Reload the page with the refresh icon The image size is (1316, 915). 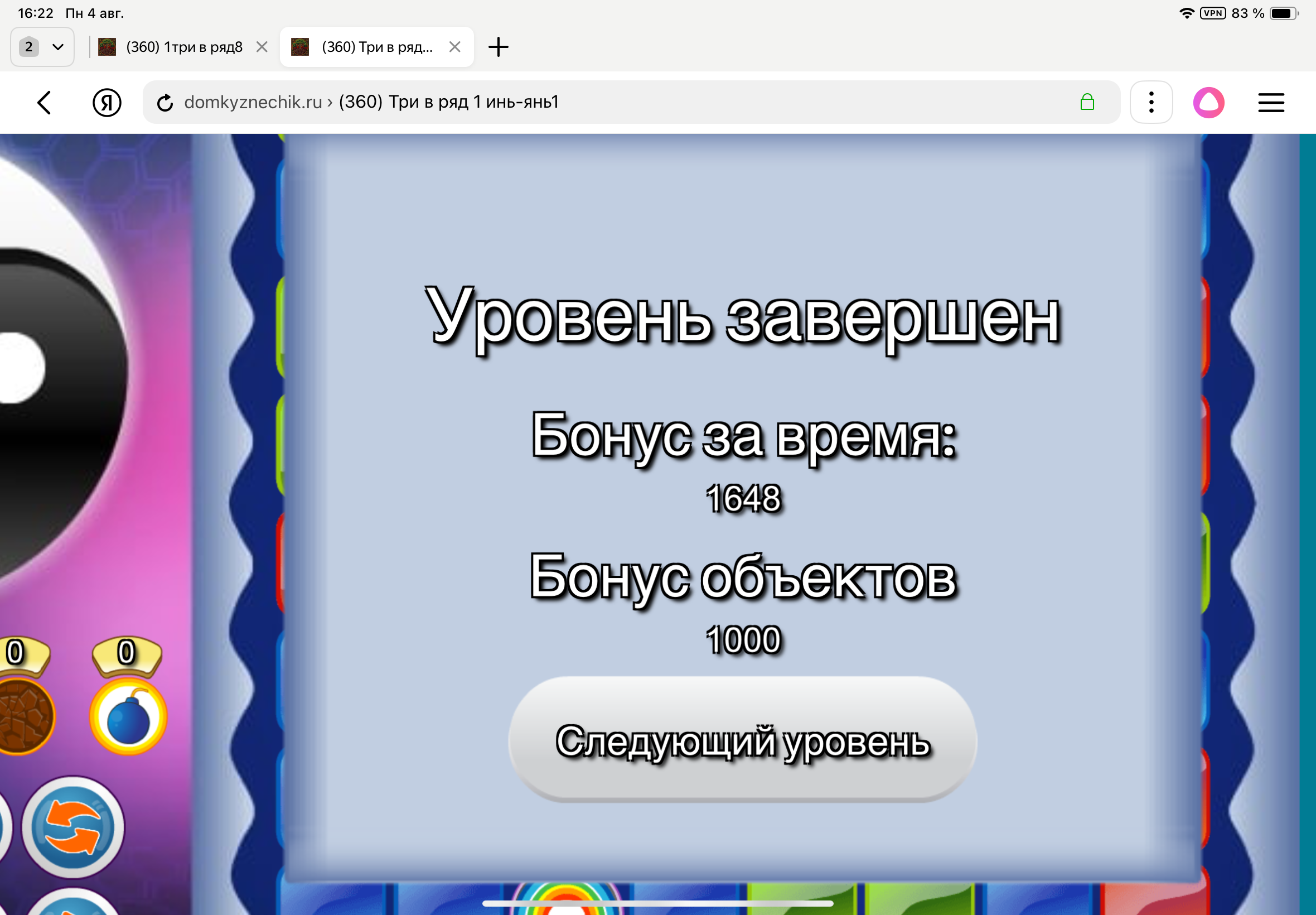tap(165, 103)
